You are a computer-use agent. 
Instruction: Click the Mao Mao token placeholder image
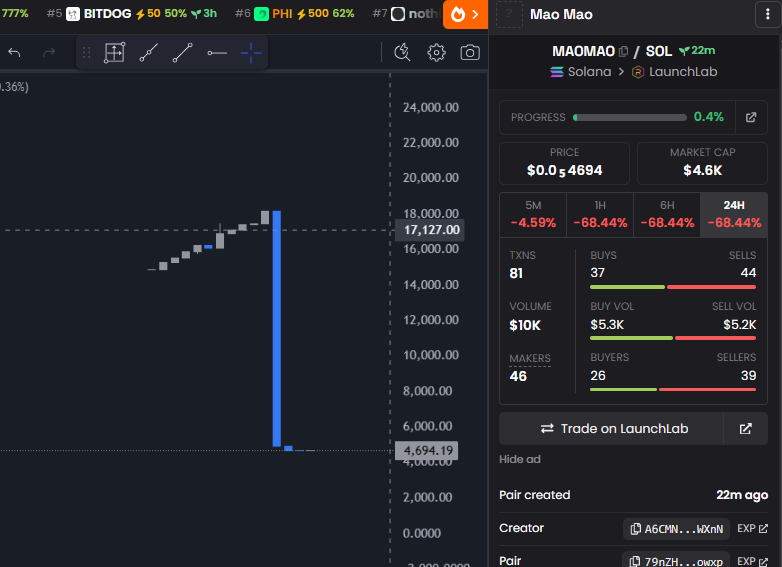point(509,14)
